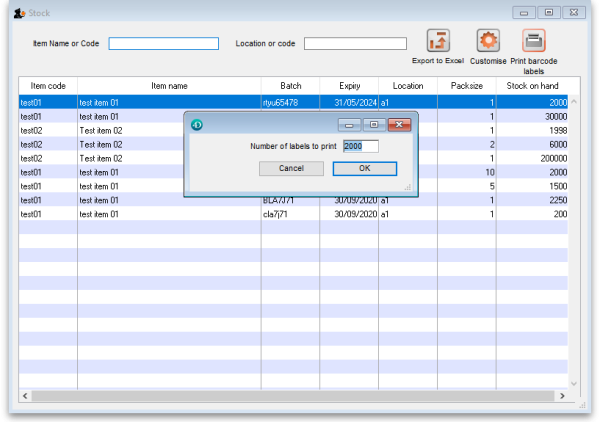This screenshot has width=600, height=422.
Task: Open the Customise gear icon
Action: 488,41
